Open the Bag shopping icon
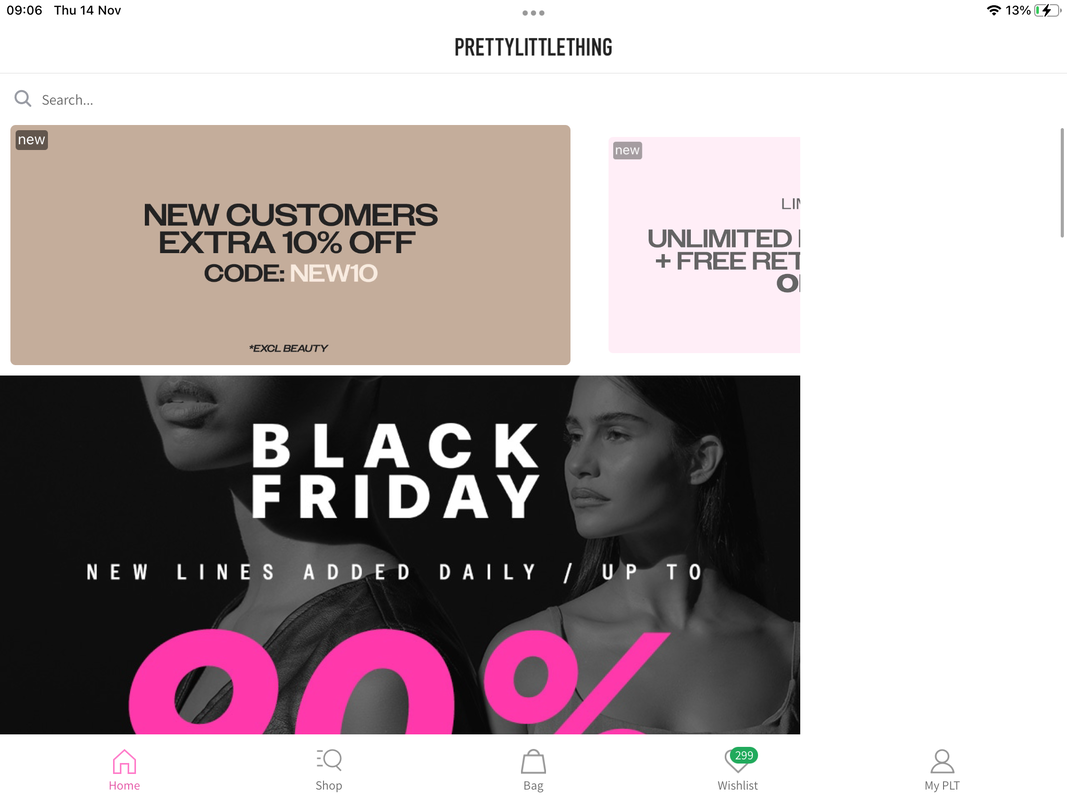The image size is (1067, 800). tap(534, 762)
